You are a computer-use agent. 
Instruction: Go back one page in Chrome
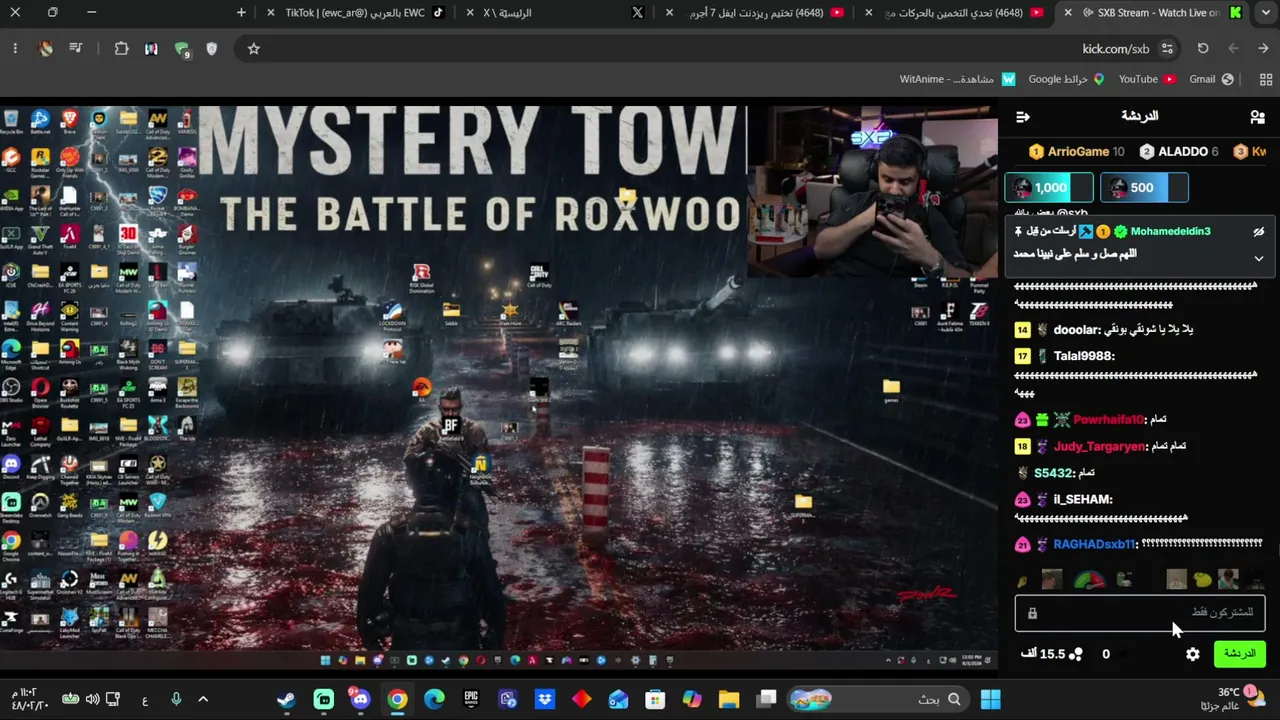point(1264,48)
